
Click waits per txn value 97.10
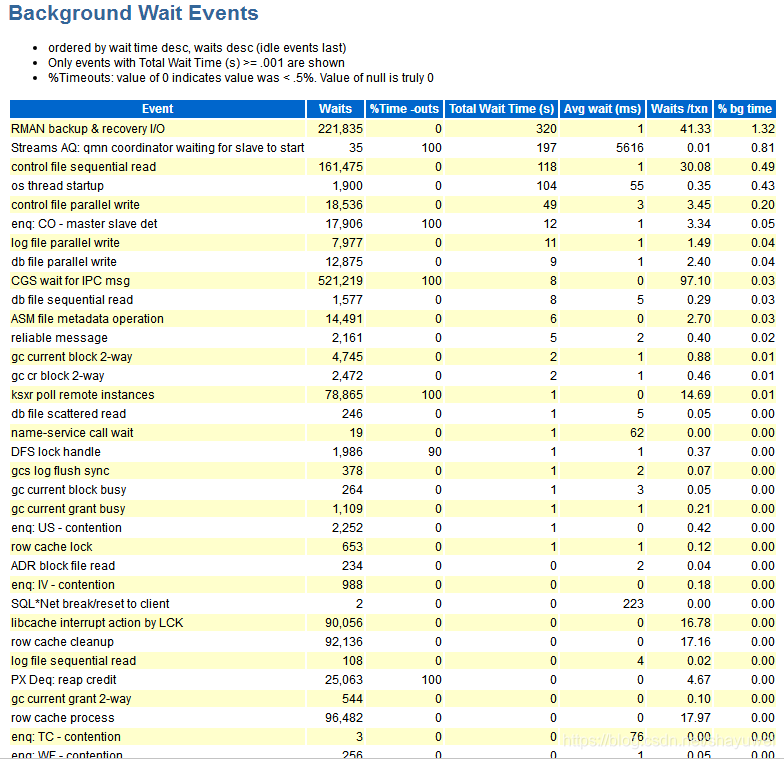click(695, 280)
